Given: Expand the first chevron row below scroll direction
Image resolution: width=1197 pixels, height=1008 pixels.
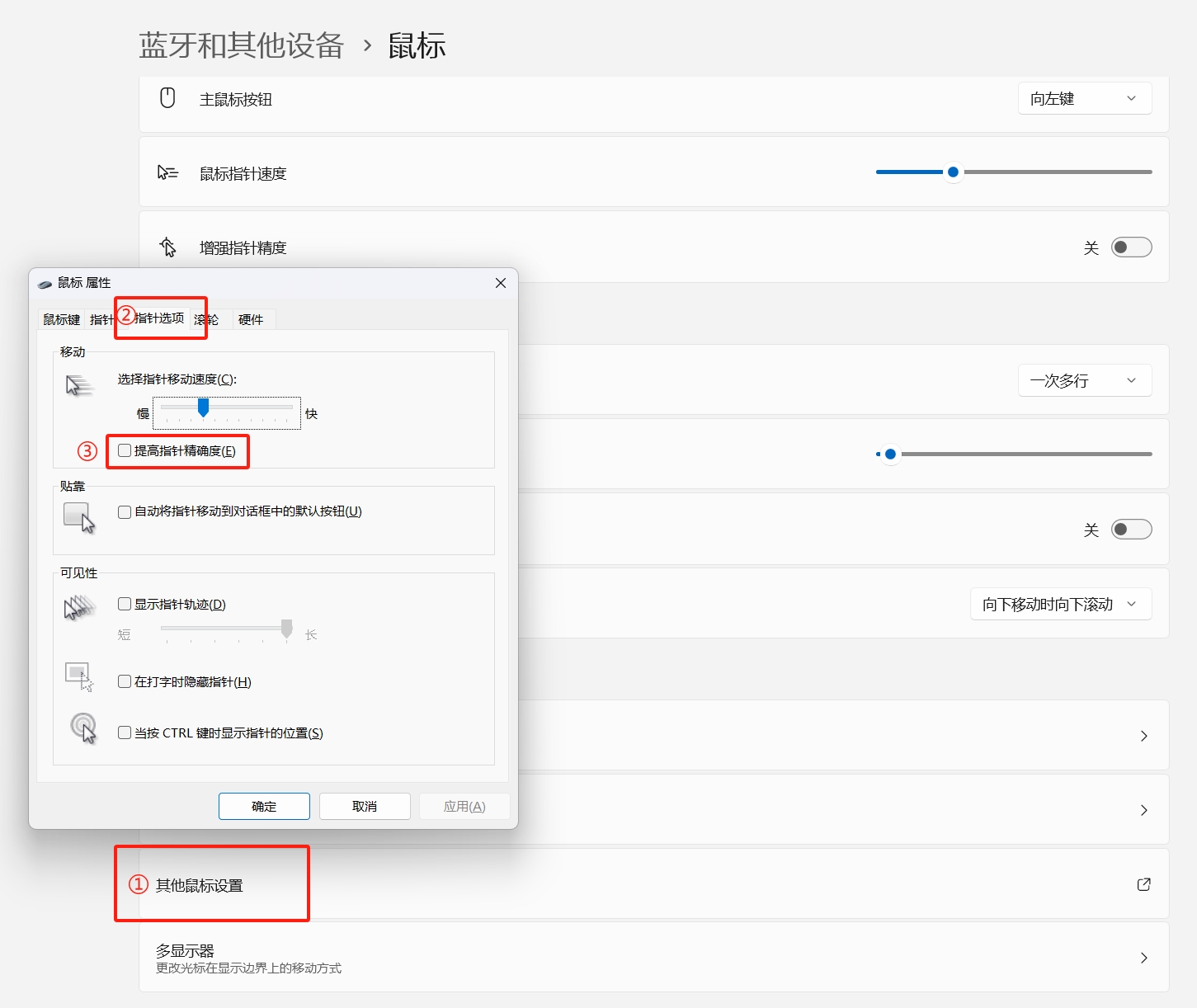Looking at the screenshot, I should pyautogui.click(x=1143, y=736).
